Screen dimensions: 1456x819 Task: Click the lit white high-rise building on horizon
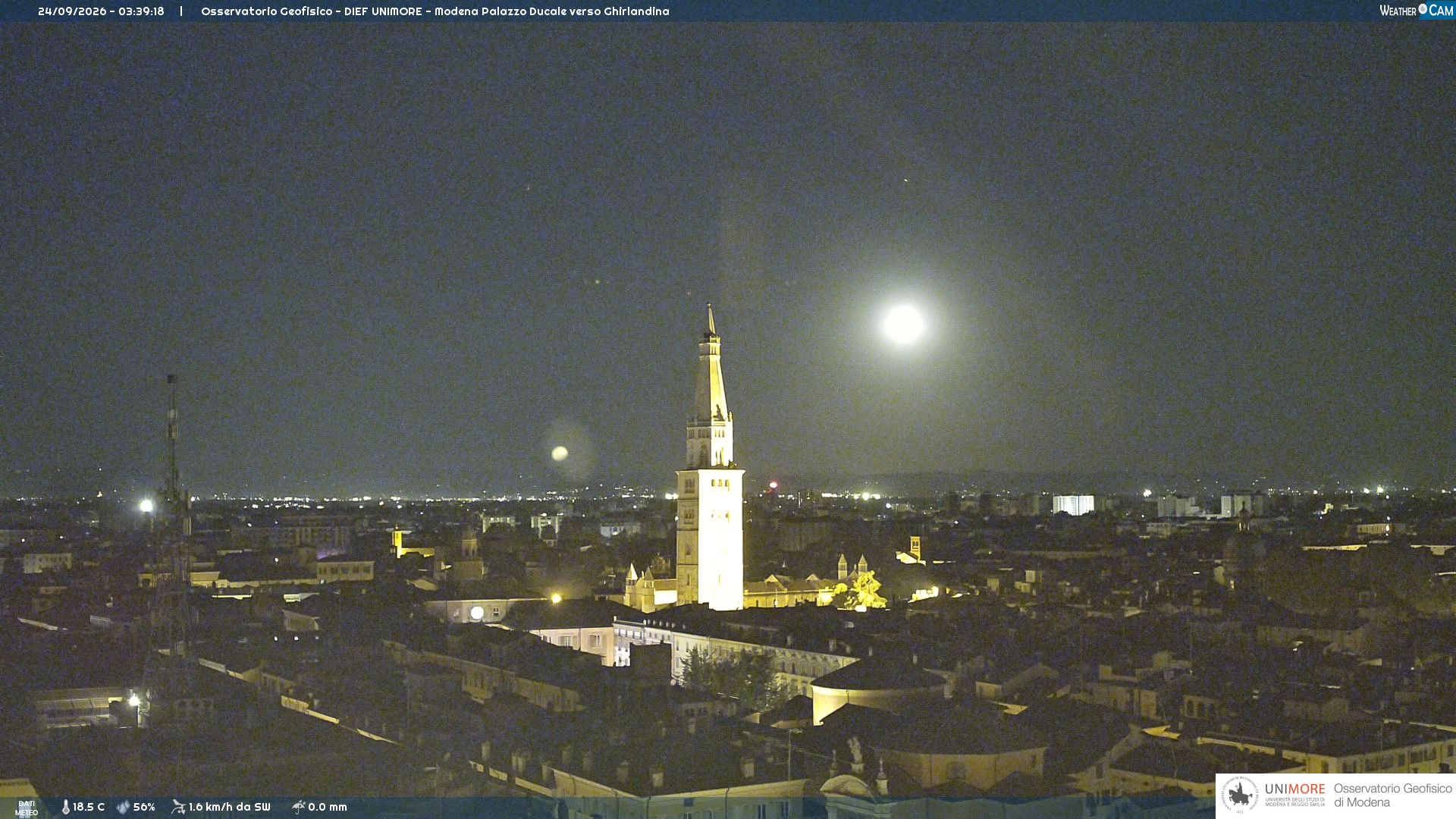point(1073,504)
